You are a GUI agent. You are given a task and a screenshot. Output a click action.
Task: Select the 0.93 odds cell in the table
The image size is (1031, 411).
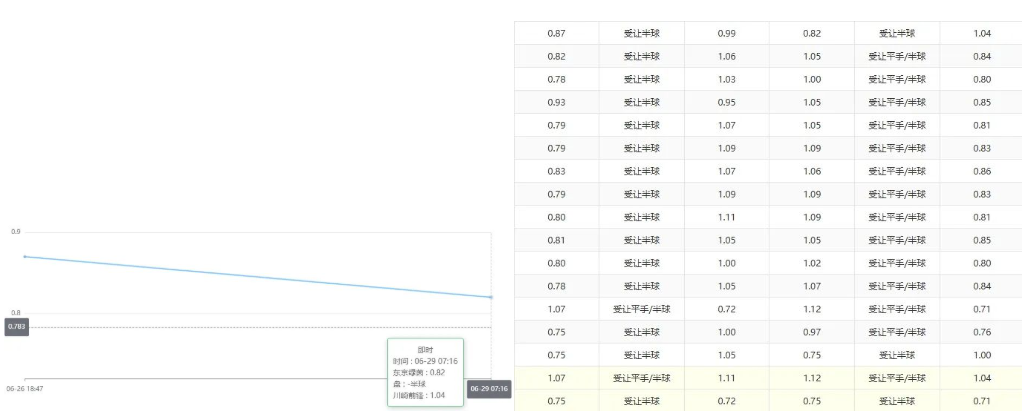[x=556, y=103]
